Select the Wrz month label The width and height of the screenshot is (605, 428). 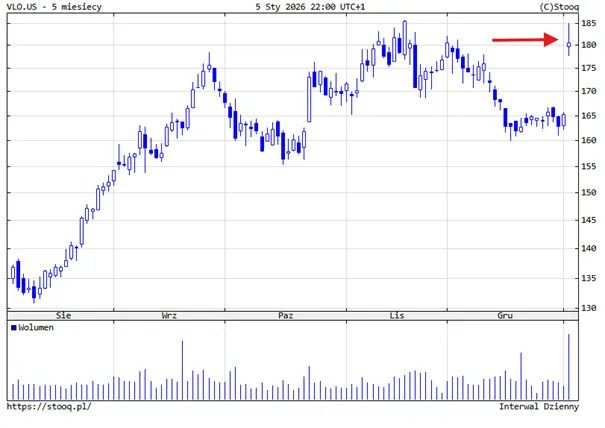pos(169,316)
